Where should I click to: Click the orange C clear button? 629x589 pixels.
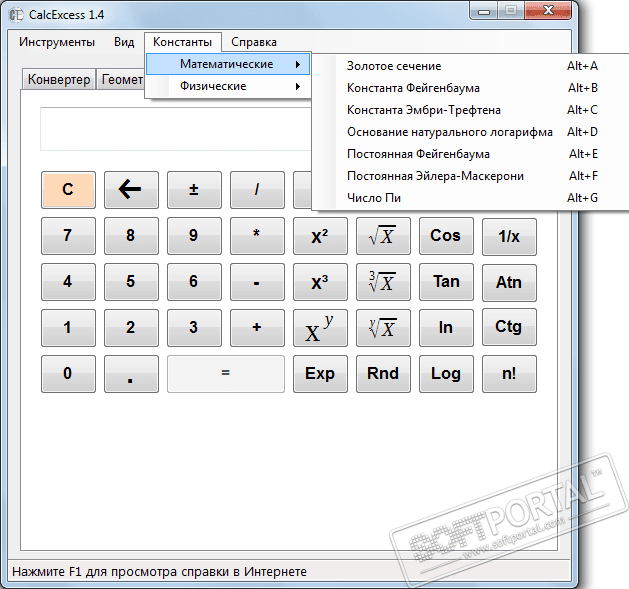coord(68,190)
